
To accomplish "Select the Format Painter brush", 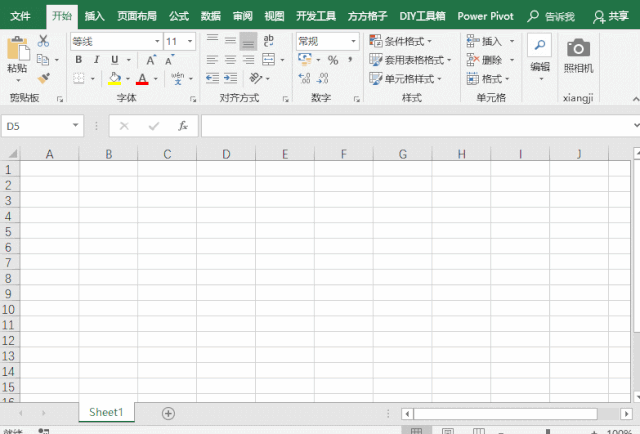I will [43, 77].
